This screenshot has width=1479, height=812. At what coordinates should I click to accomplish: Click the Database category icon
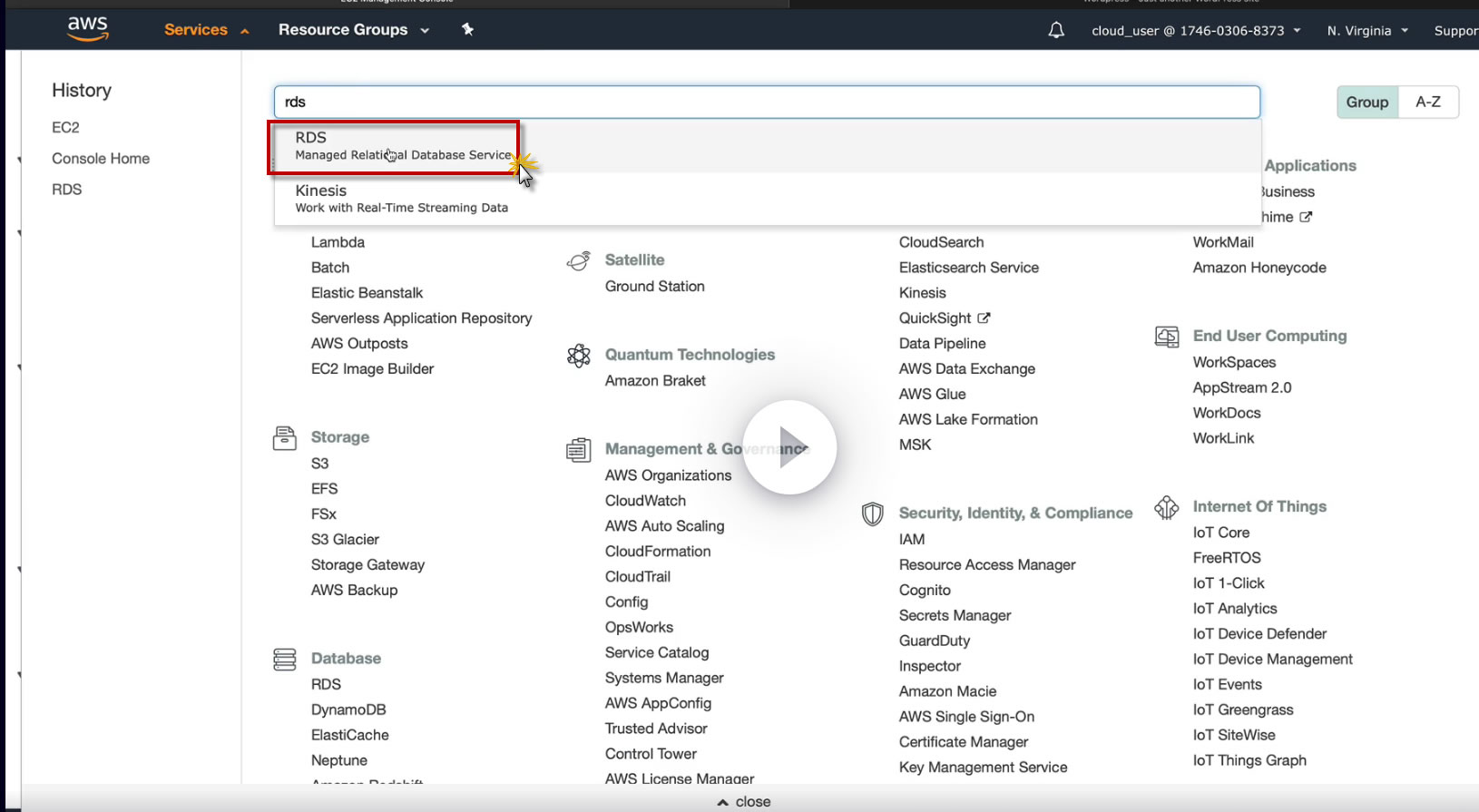coord(285,660)
